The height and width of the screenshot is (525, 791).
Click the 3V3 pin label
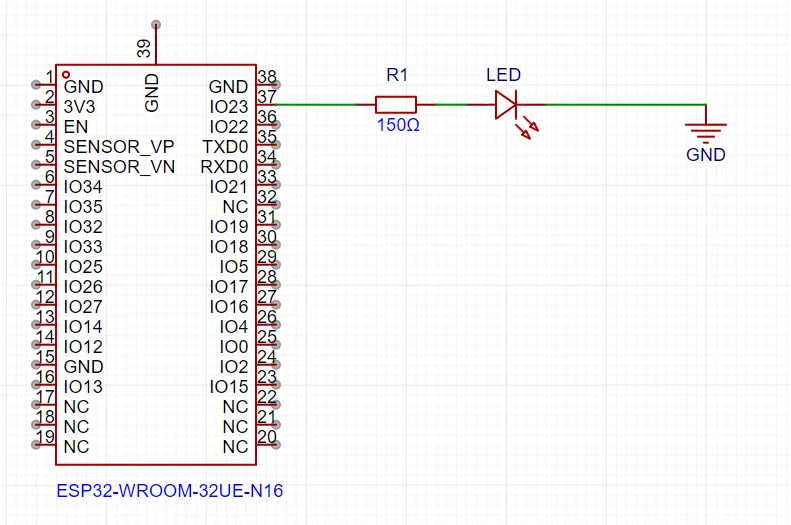pos(79,107)
